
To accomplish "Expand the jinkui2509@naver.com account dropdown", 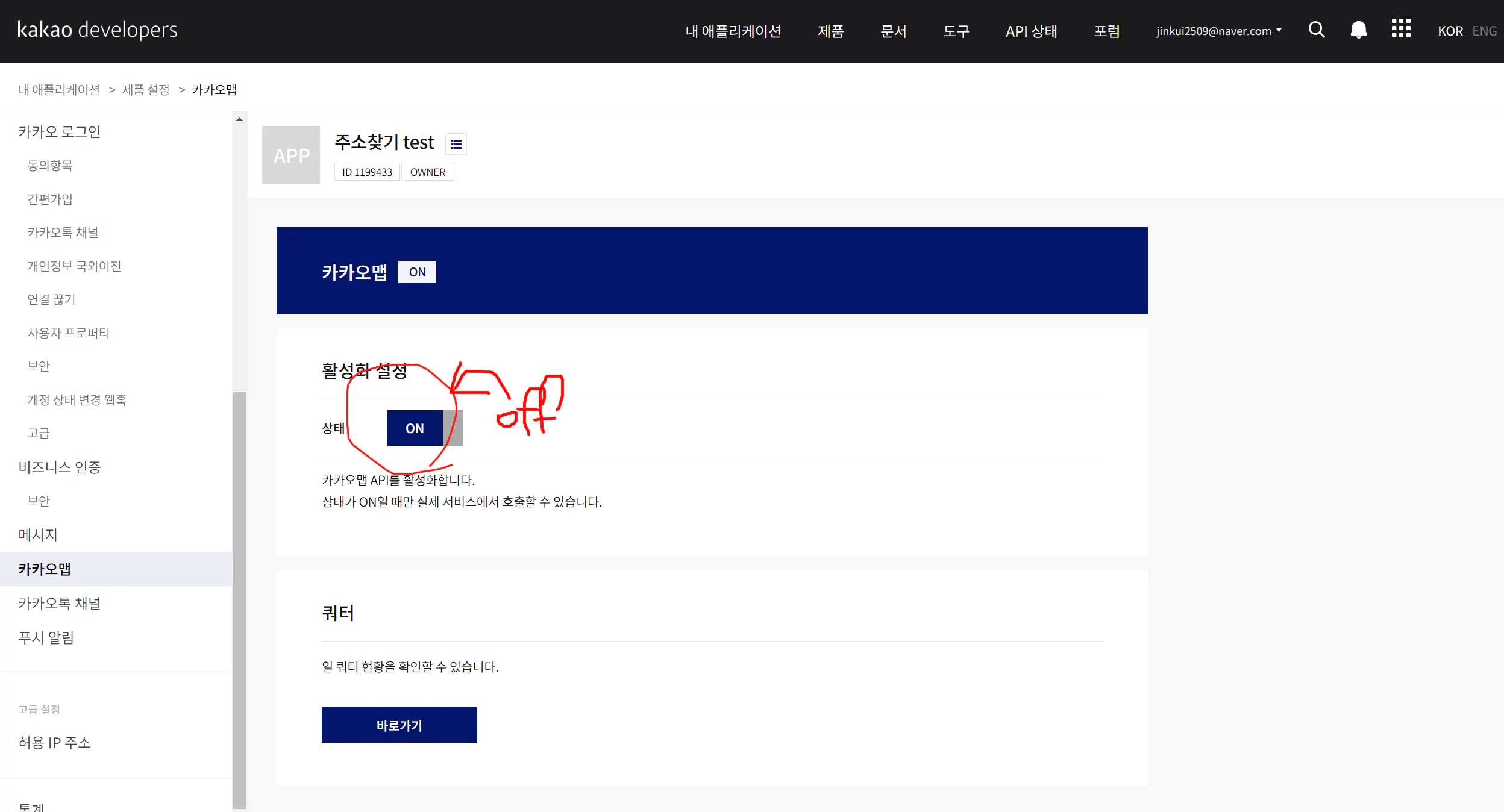I will (x=1218, y=31).
